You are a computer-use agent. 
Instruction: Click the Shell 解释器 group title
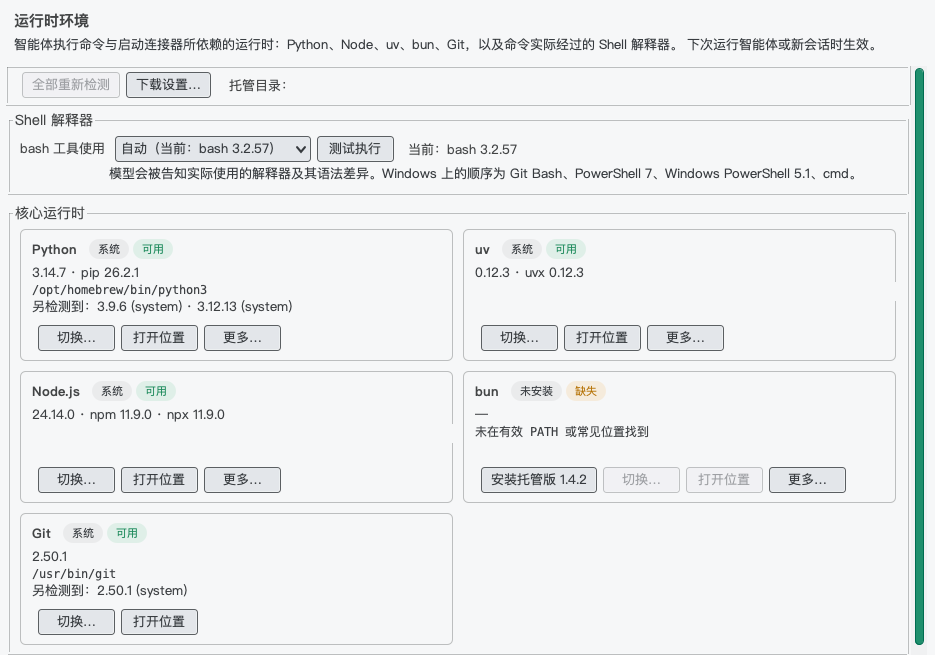[54, 120]
